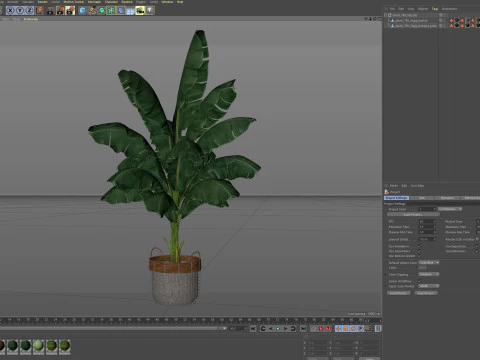Click the orange timeline layout icon
Viewport: 480px width, 360px height.
378,329
